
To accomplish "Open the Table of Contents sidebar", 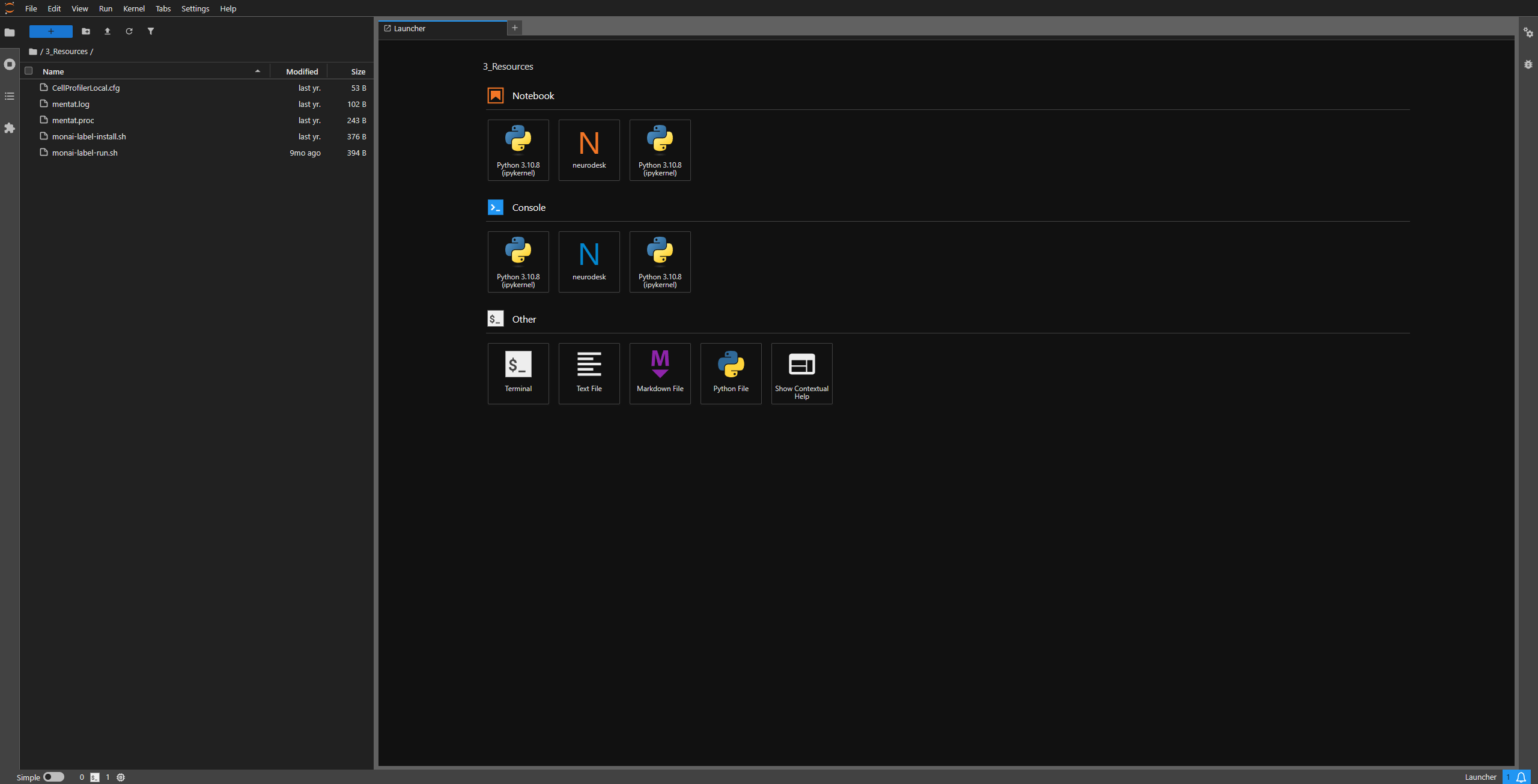I will [x=10, y=96].
